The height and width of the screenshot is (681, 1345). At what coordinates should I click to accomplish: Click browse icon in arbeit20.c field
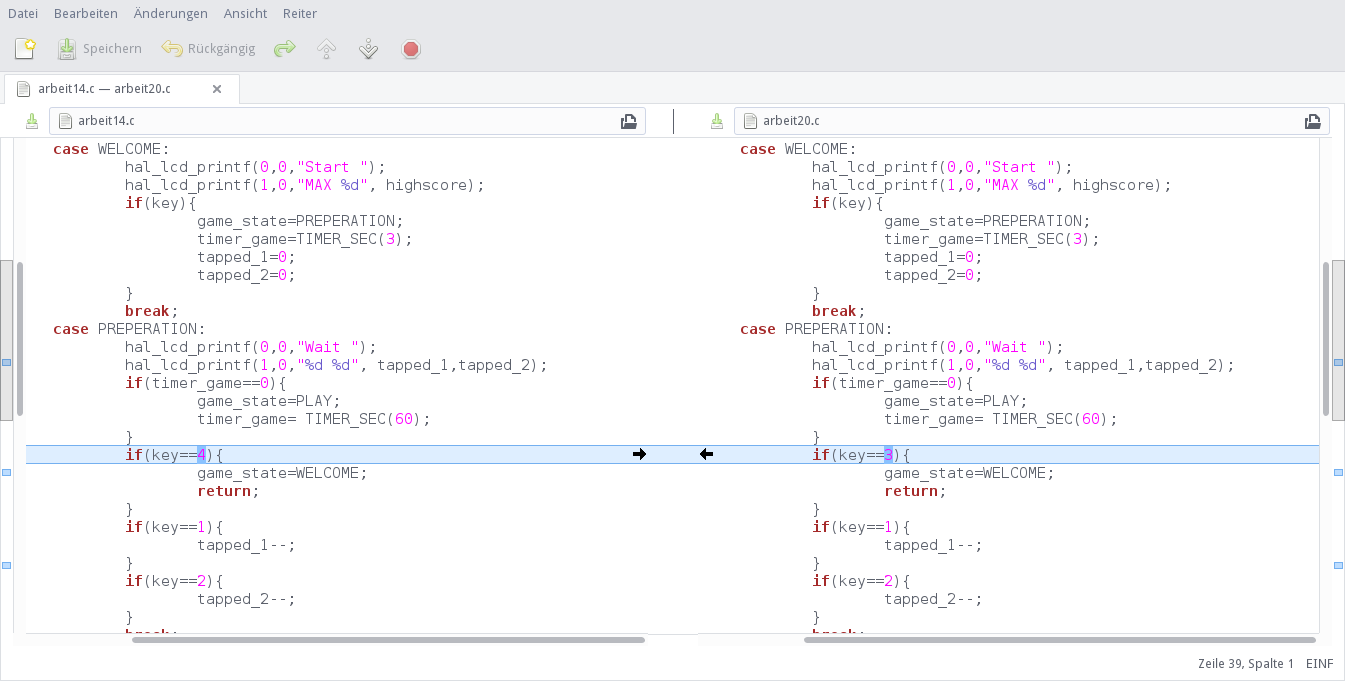point(1313,121)
